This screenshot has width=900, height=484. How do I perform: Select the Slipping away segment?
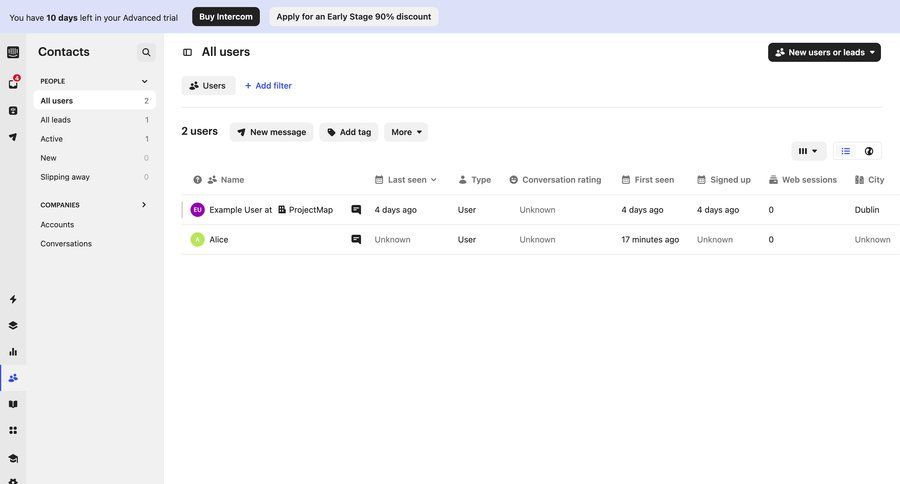tap(95, 177)
